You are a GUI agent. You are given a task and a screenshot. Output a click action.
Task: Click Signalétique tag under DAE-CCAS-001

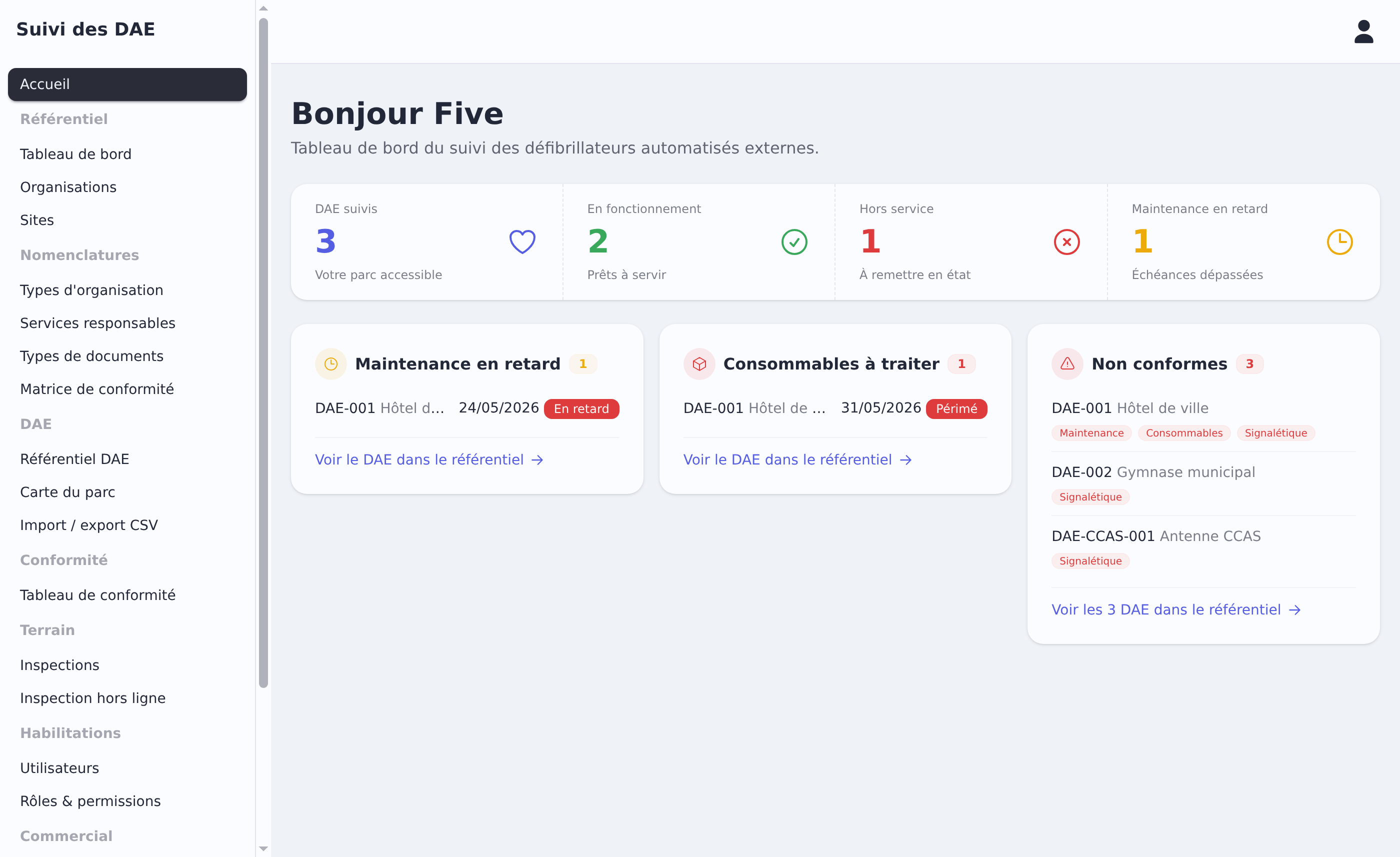1090,561
